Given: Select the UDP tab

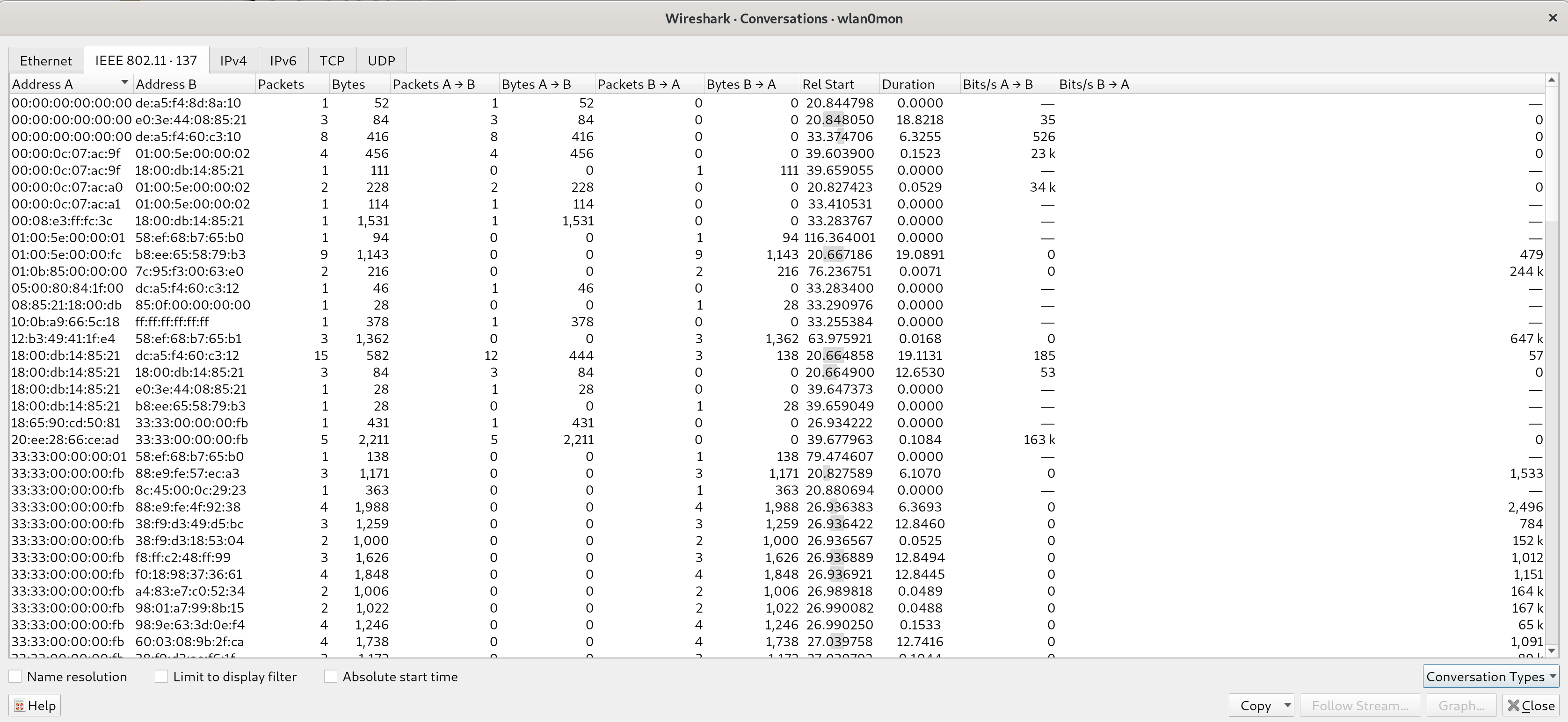Looking at the screenshot, I should (381, 61).
